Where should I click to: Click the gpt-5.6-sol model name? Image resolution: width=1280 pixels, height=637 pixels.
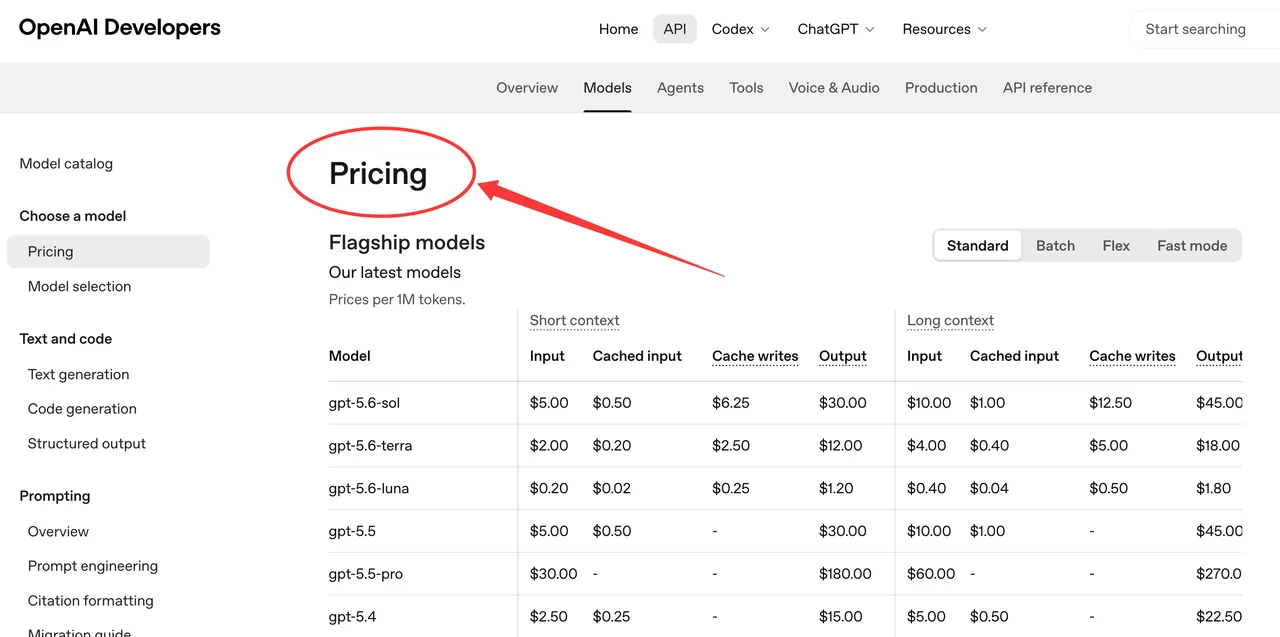pos(365,403)
